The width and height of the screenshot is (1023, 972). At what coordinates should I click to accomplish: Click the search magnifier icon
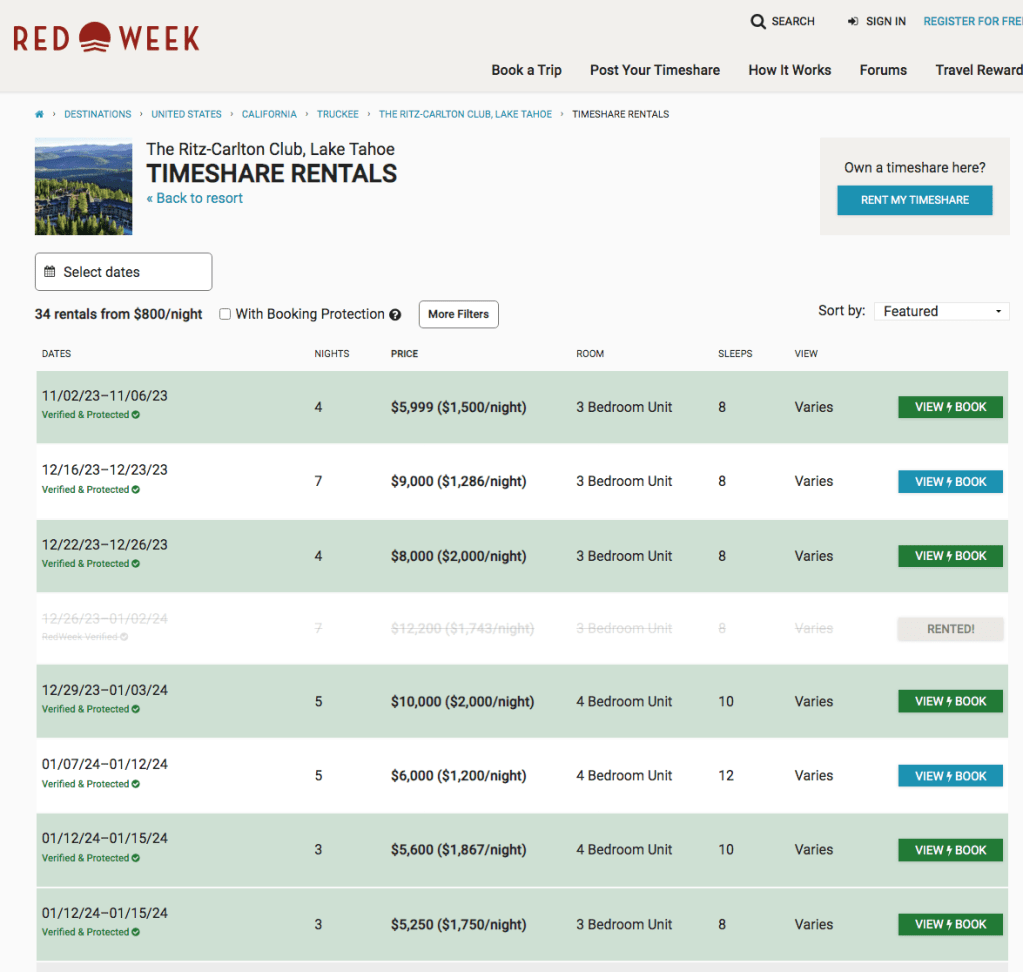tap(758, 21)
